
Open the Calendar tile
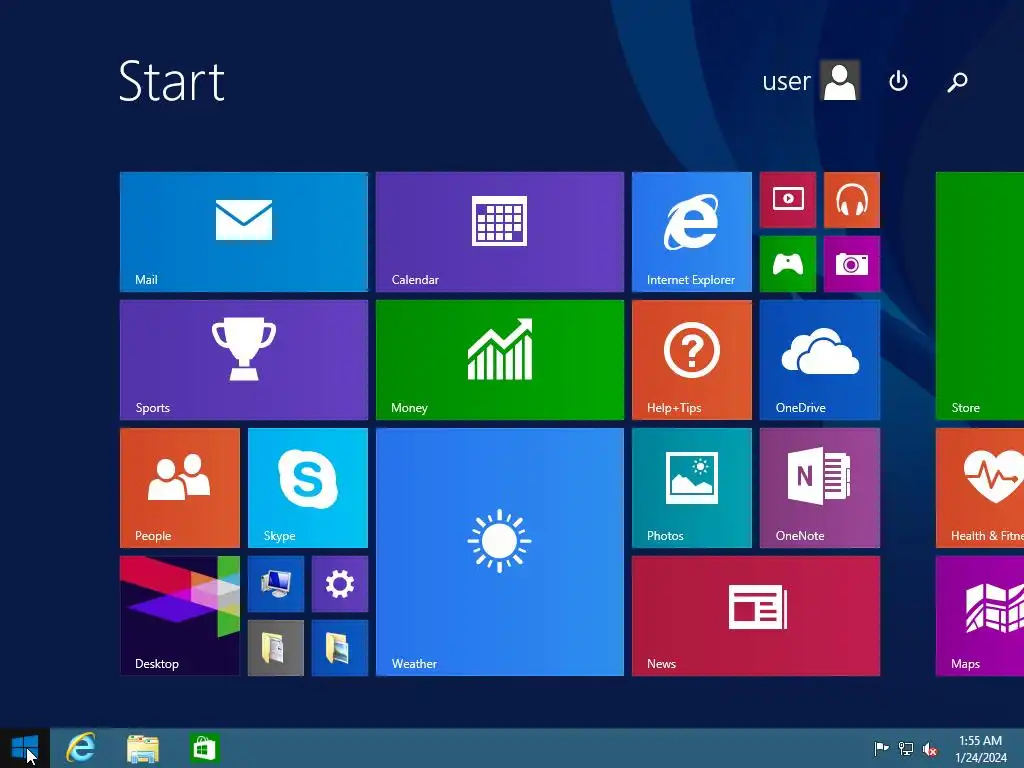(500, 232)
